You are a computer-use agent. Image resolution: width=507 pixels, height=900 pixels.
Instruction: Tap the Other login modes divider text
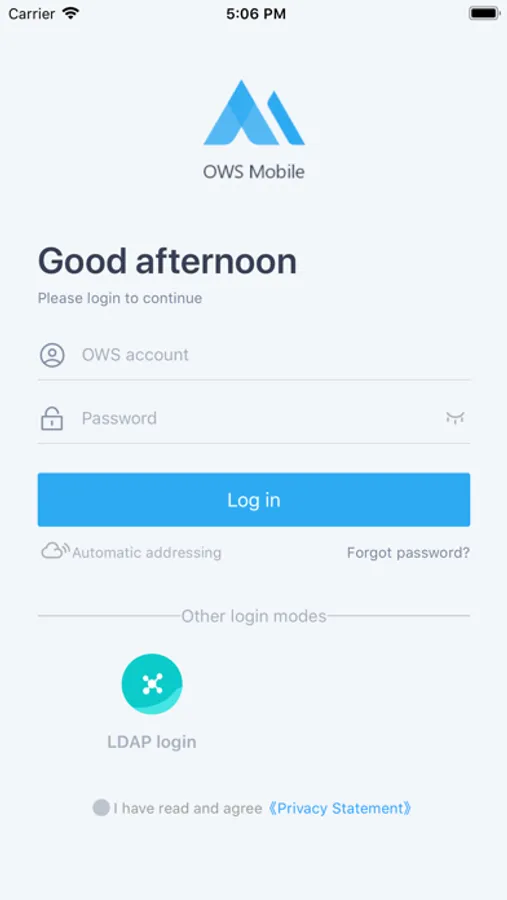(254, 616)
